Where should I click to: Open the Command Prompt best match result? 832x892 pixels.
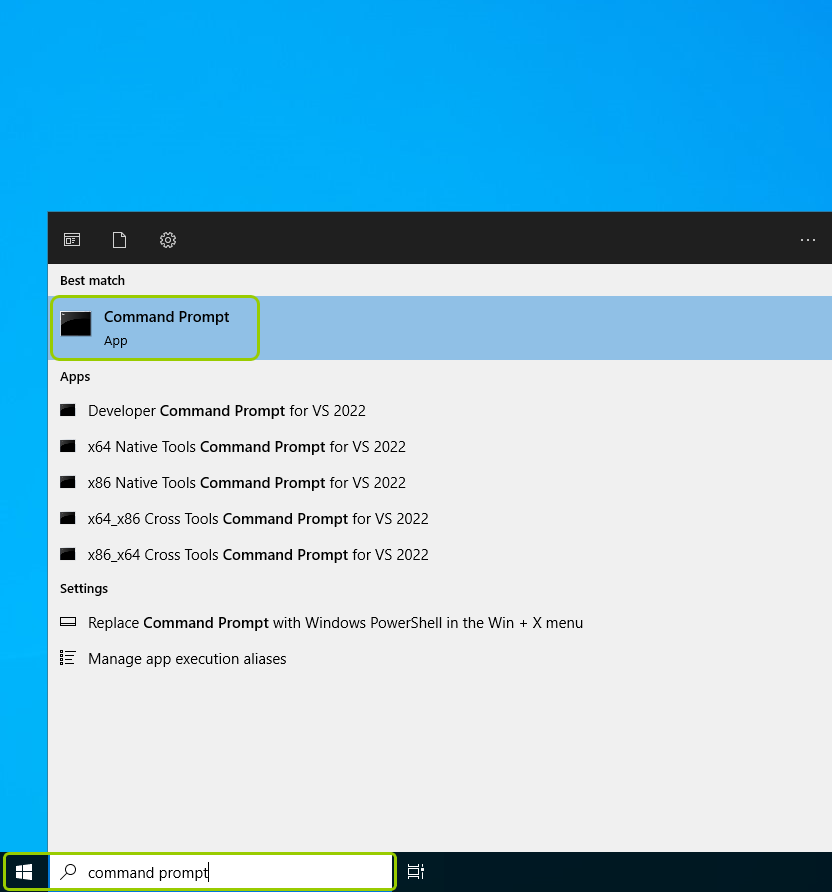tap(440, 328)
